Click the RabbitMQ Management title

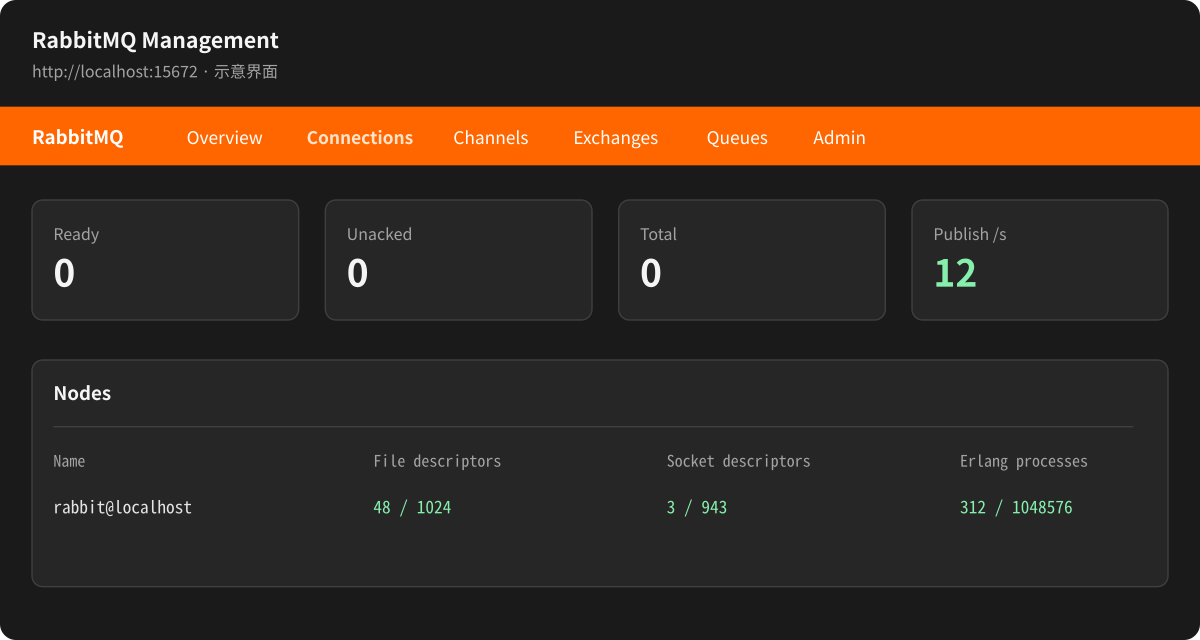pyautogui.click(x=155, y=40)
